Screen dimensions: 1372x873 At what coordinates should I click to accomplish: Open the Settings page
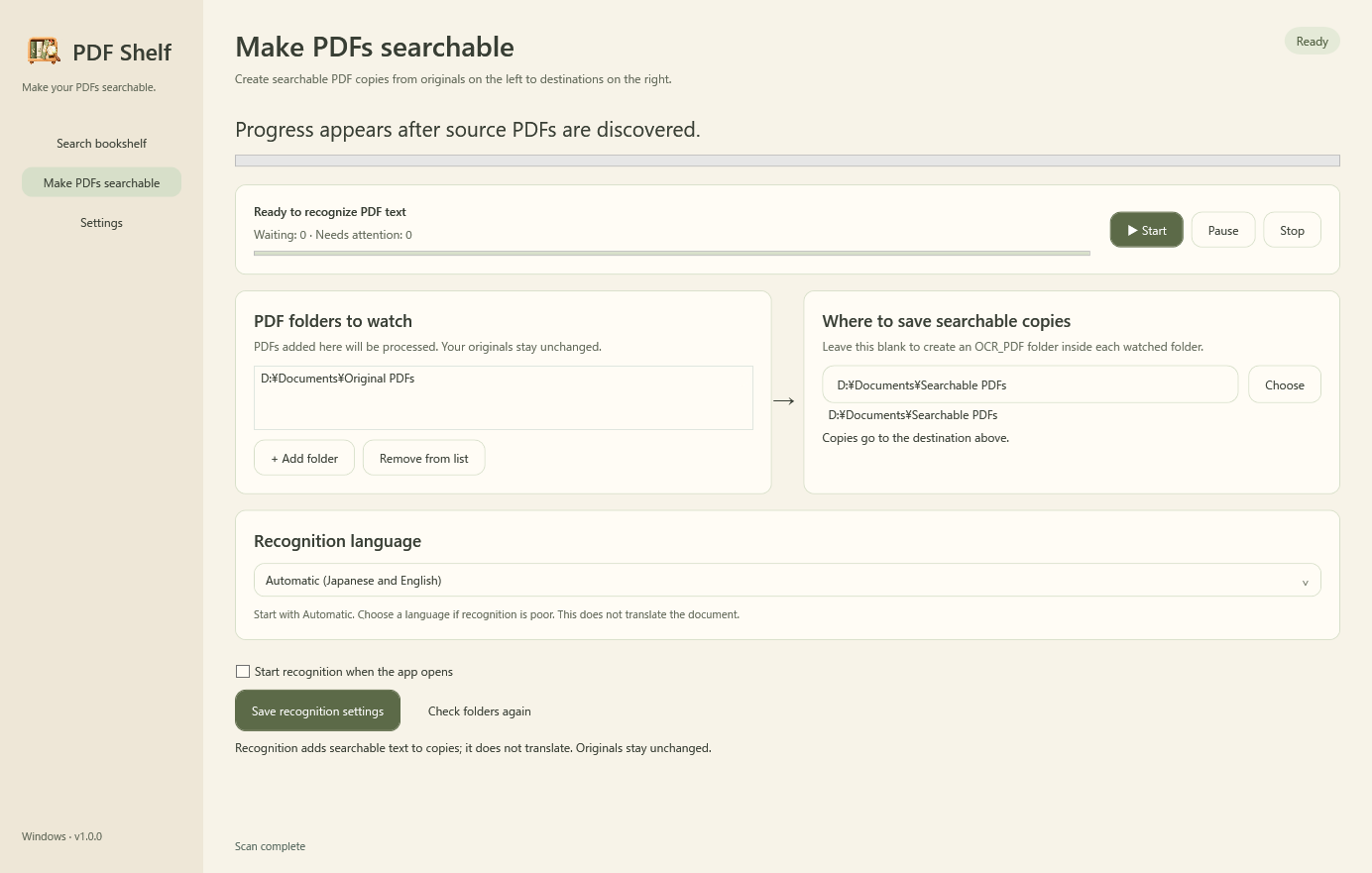click(101, 223)
